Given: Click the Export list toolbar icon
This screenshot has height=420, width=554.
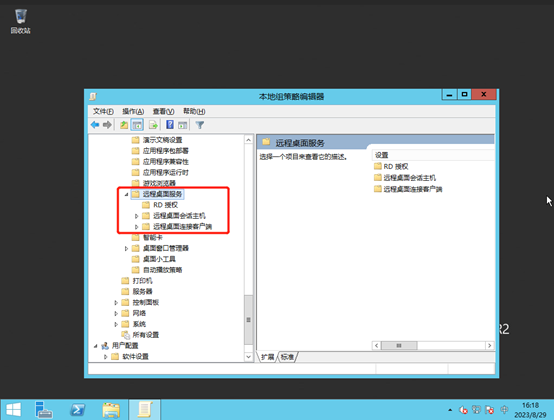Looking at the screenshot, I should pyautogui.click(x=153, y=125).
